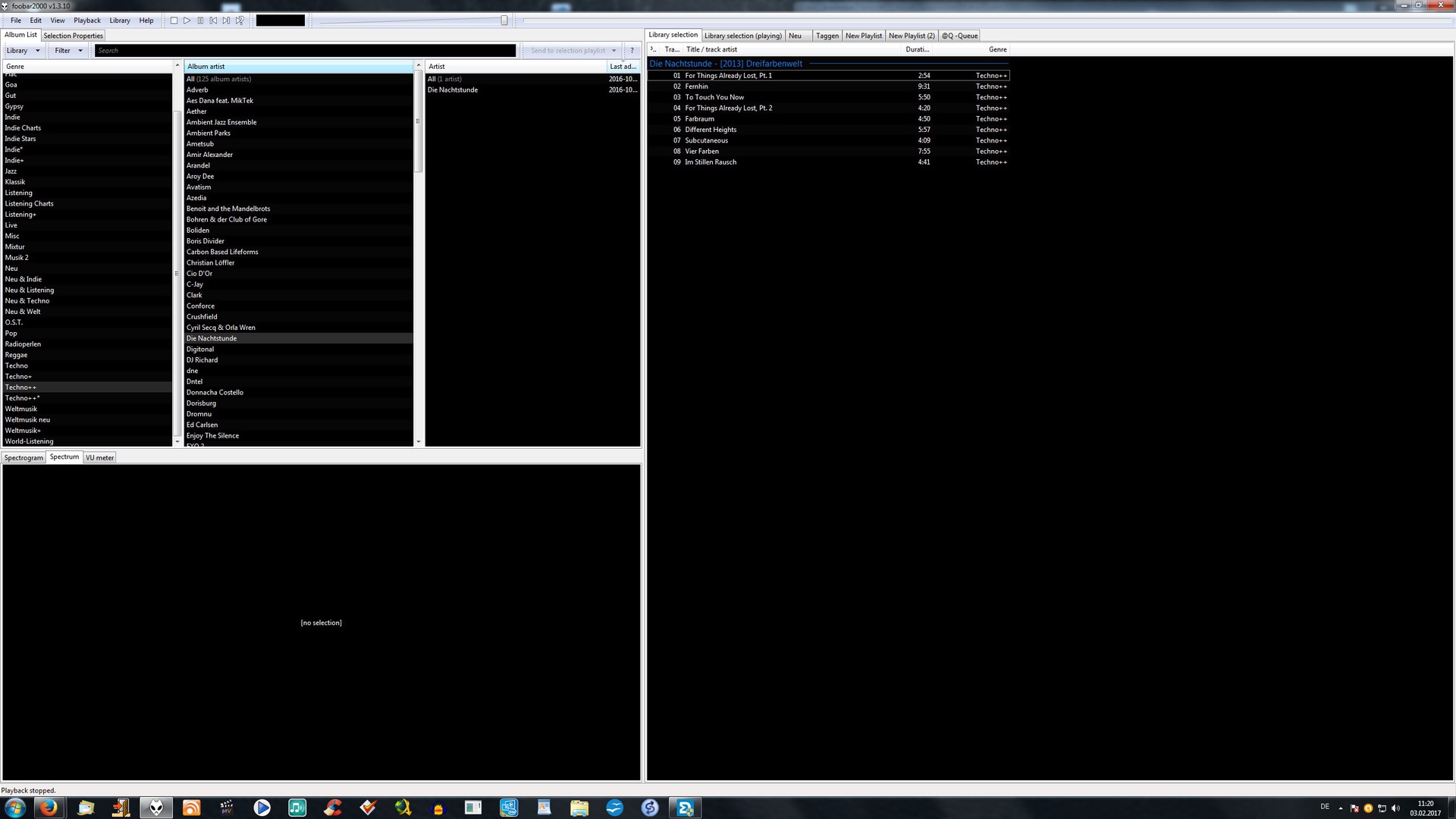1456x819 pixels.
Task: Skip to the previous track
Action: click(213, 20)
